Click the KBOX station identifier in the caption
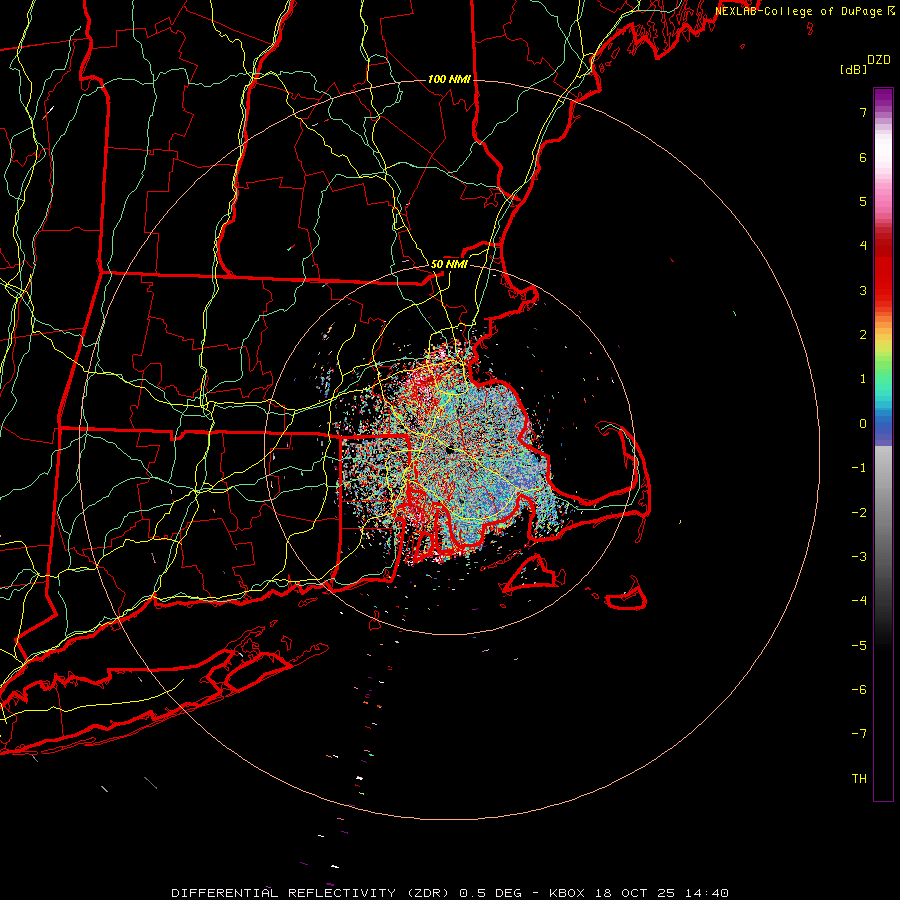 click(567, 893)
